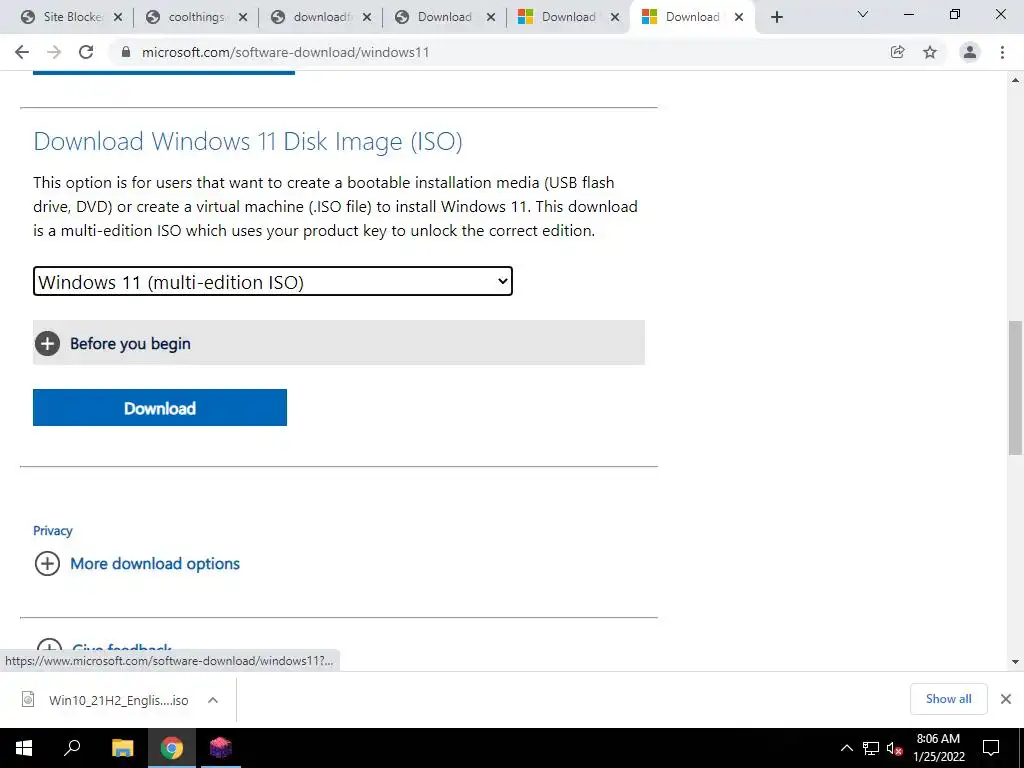The height and width of the screenshot is (768, 1024).
Task: Click the lock icon in address bar
Action: click(x=126, y=52)
